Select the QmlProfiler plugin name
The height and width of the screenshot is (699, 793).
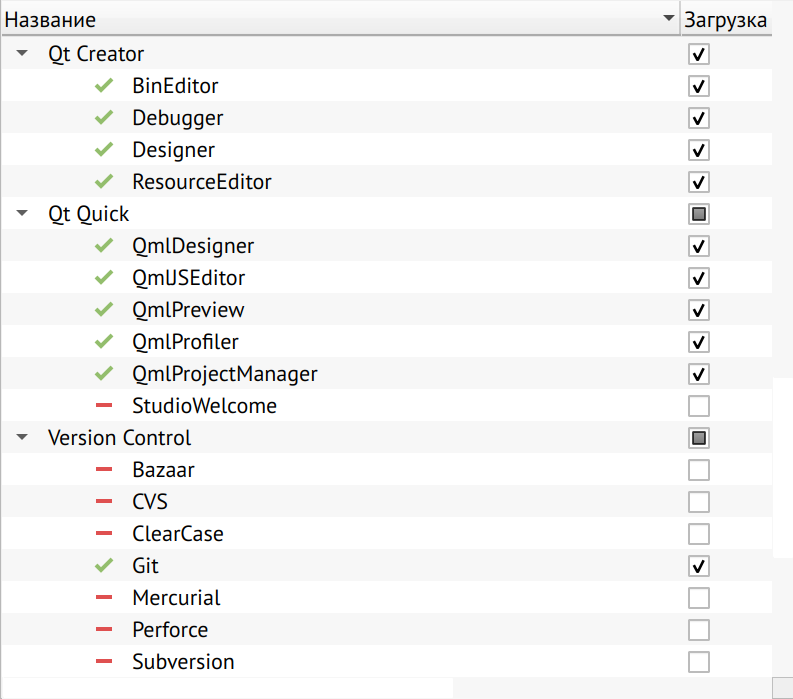185,342
